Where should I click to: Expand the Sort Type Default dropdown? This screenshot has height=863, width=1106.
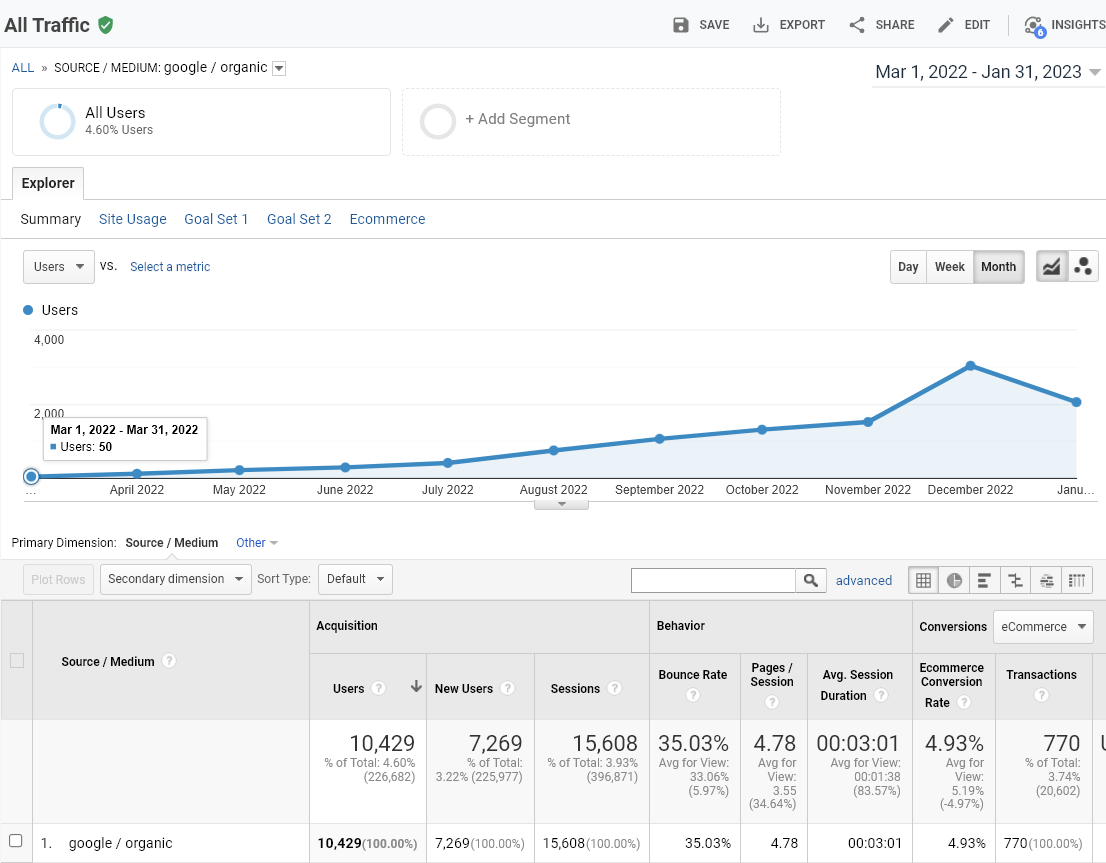pyautogui.click(x=355, y=579)
